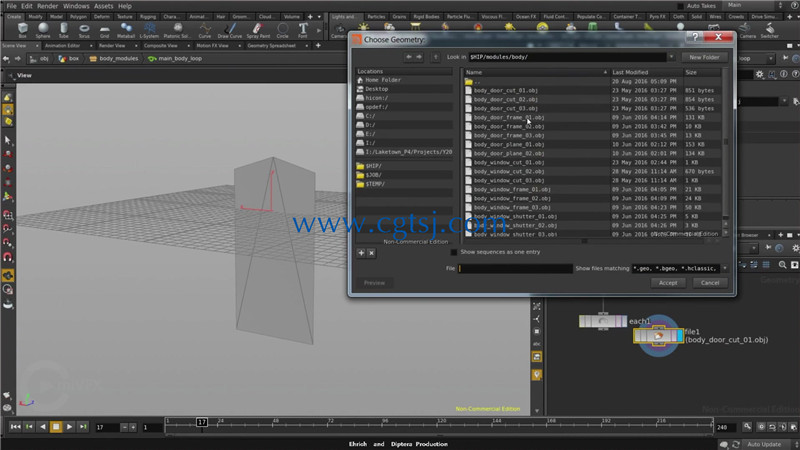Select the Grid shelf tool
Viewport: 800px width, 450px height.
click(105, 30)
